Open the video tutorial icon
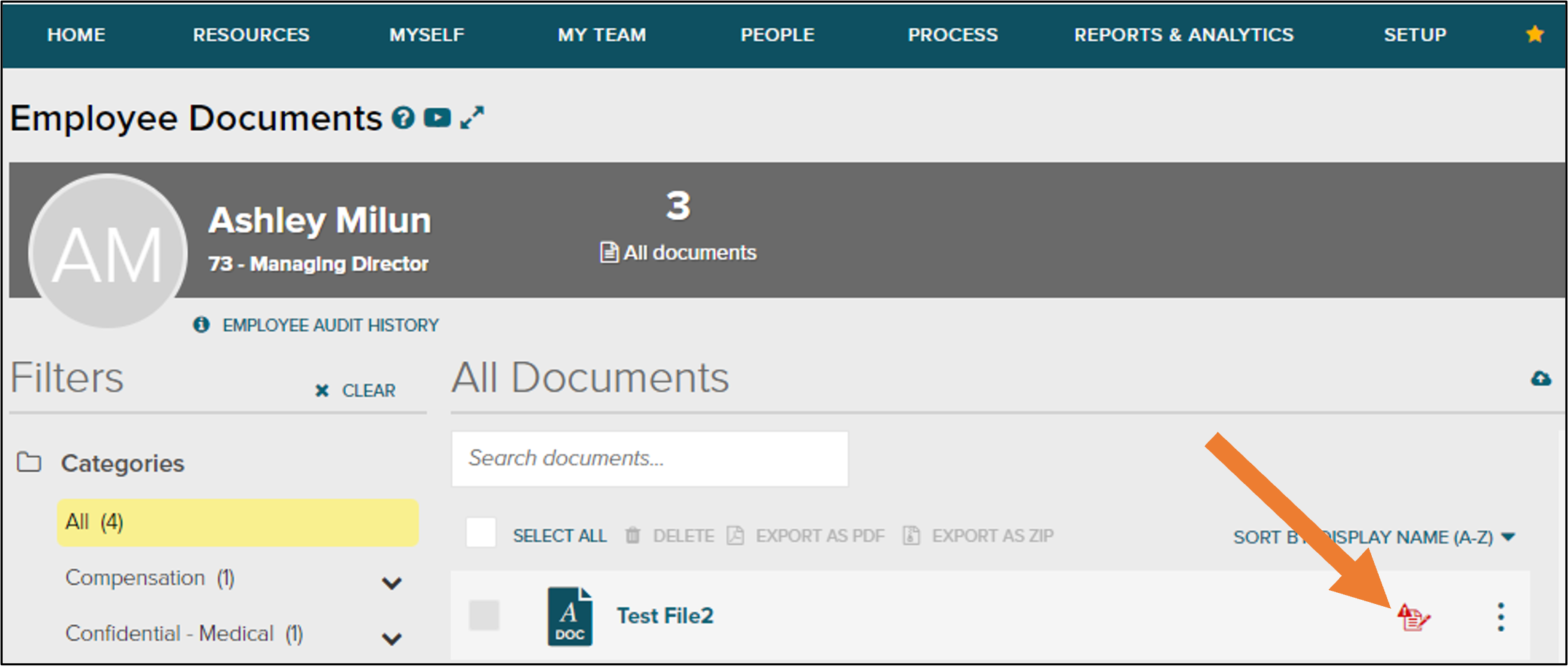The image size is (1568, 668). click(x=437, y=118)
